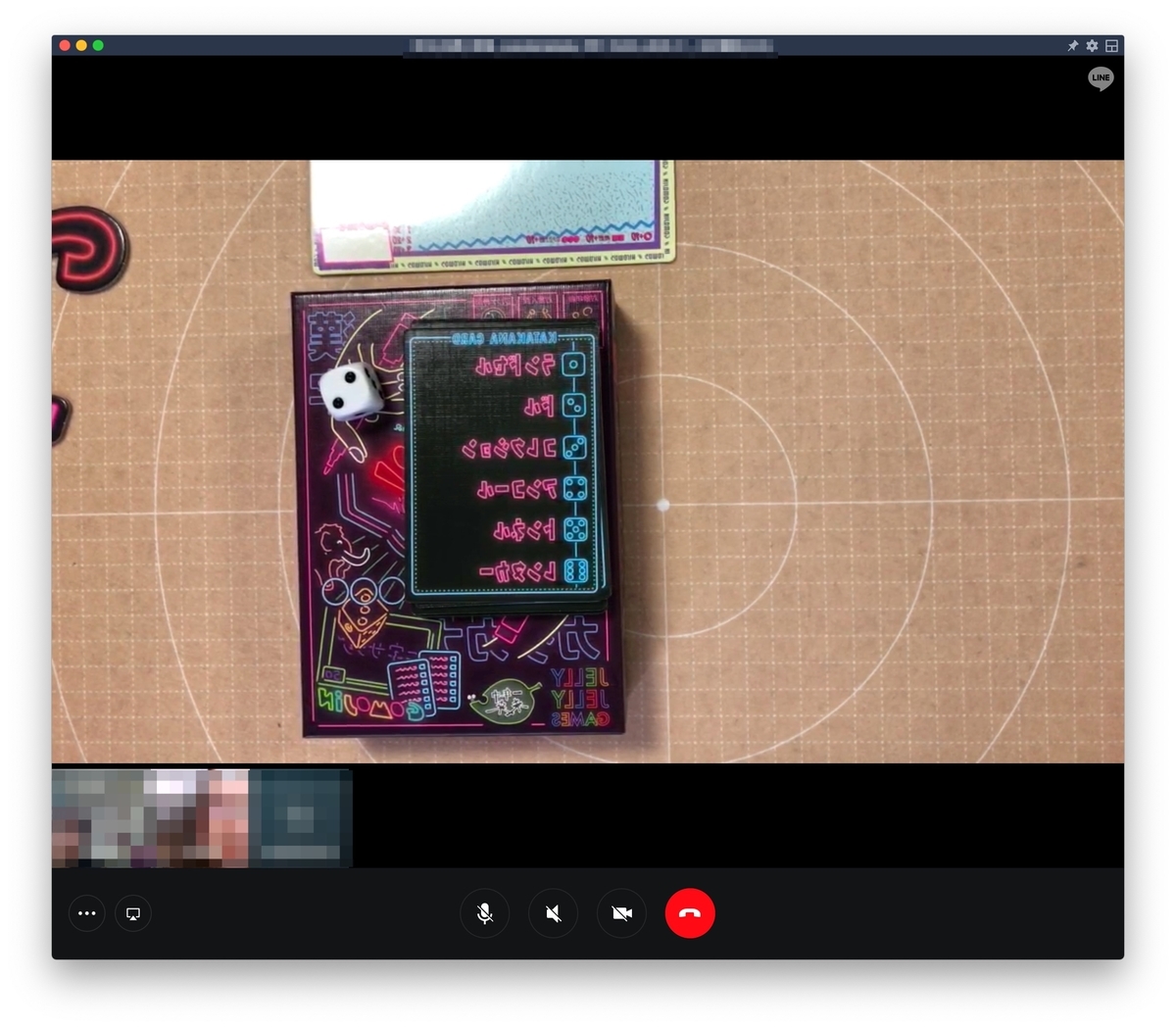This screenshot has height=1028, width=1176.
Task: Click the pin window icon in title bar
Action: pyautogui.click(x=1072, y=46)
